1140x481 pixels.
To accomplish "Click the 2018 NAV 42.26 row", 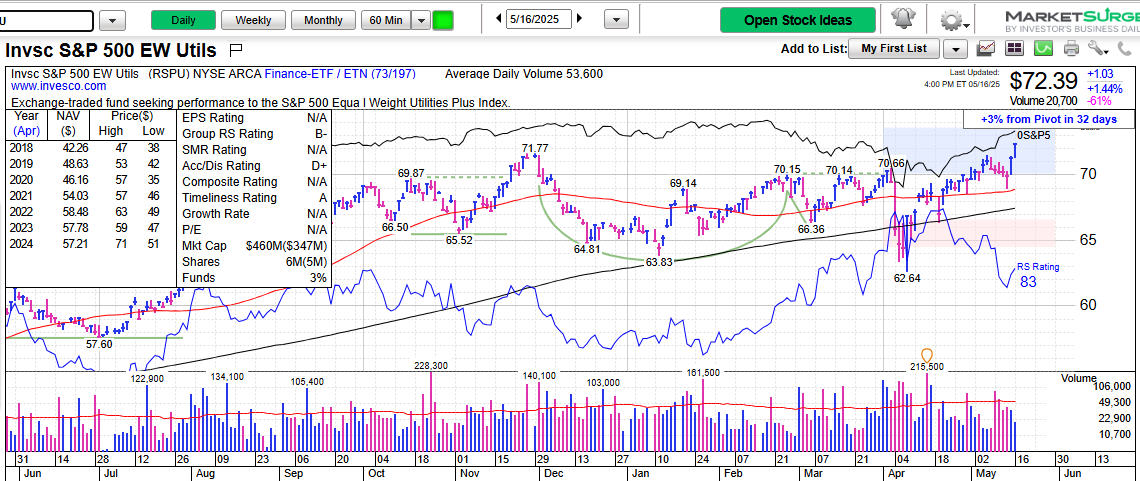I will coord(90,148).
